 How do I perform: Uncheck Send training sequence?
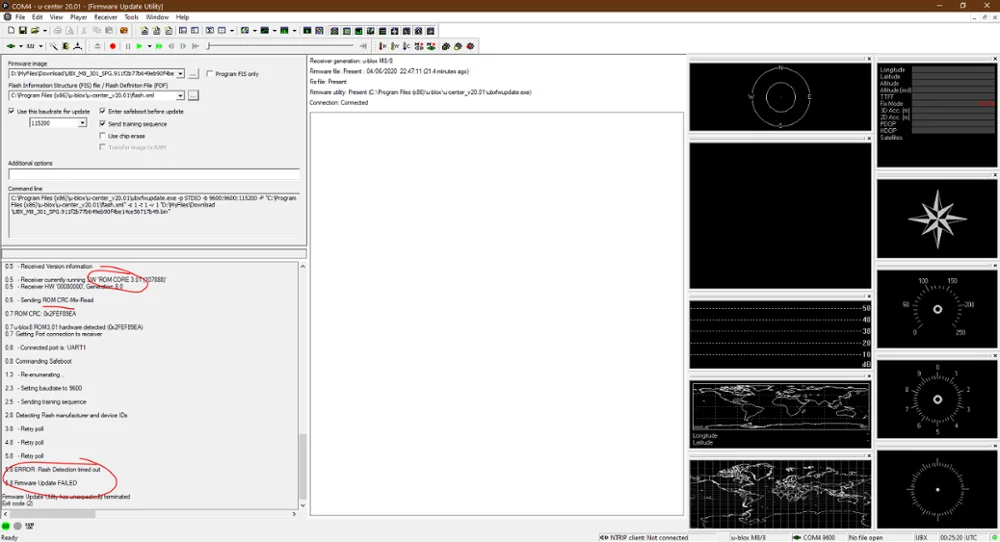[103, 123]
